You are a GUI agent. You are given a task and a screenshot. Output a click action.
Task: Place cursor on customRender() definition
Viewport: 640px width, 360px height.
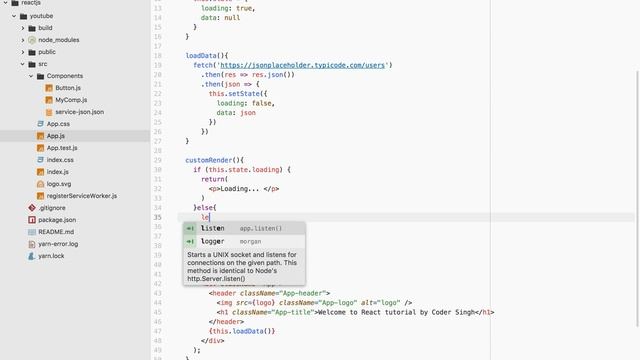pyautogui.click(x=214, y=160)
